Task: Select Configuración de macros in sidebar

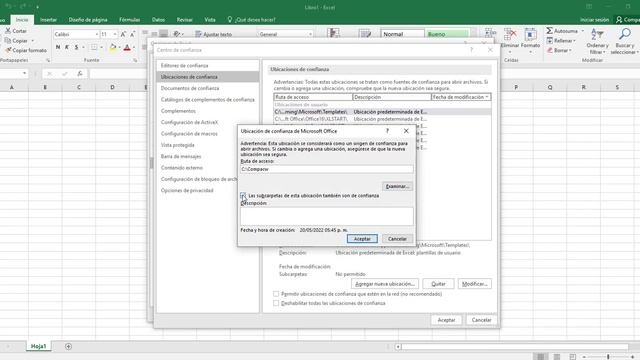Action: pos(189,133)
